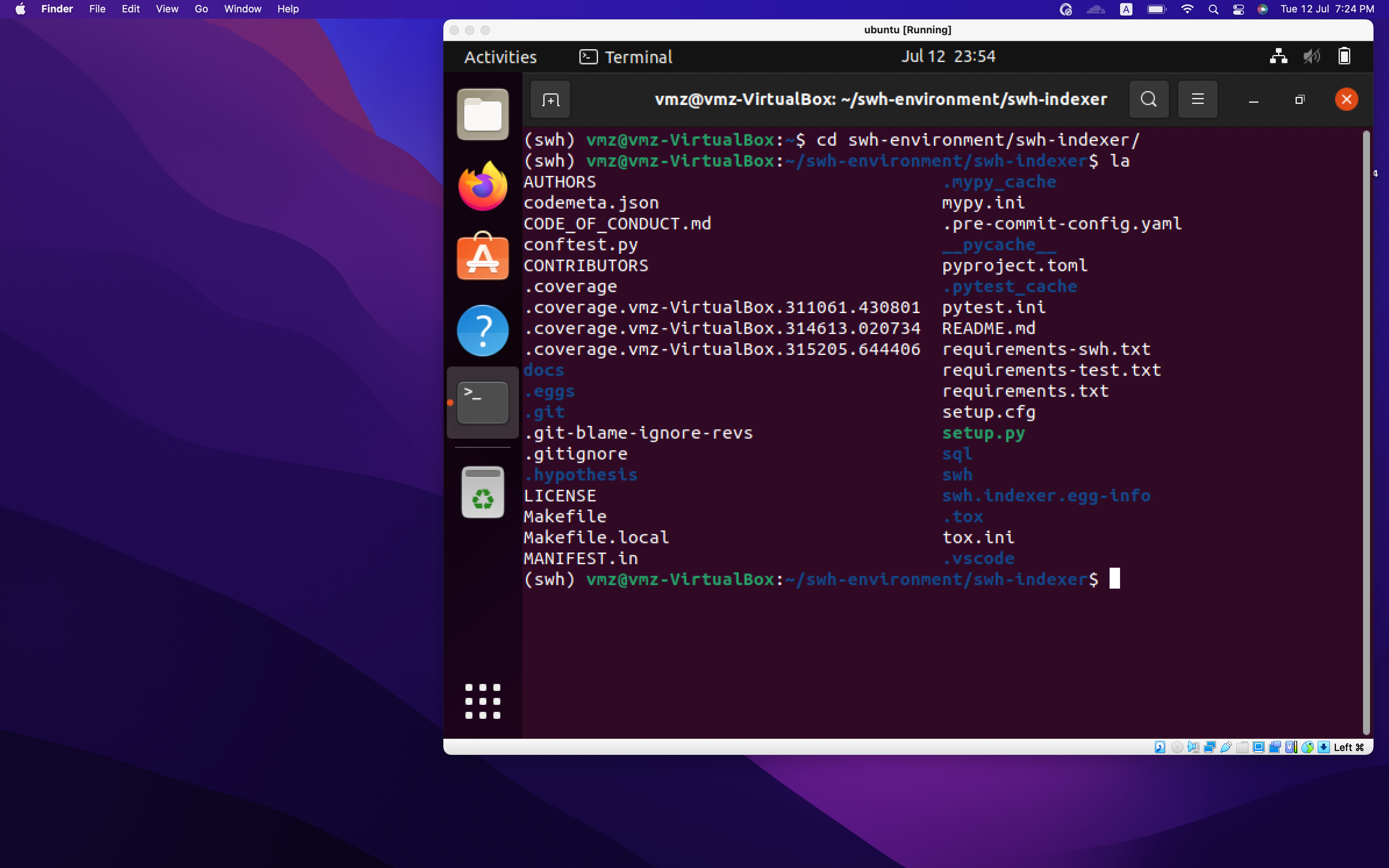Image resolution: width=1389 pixels, height=868 pixels.
Task: Open the Terminal app menu in top bar
Action: point(626,57)
